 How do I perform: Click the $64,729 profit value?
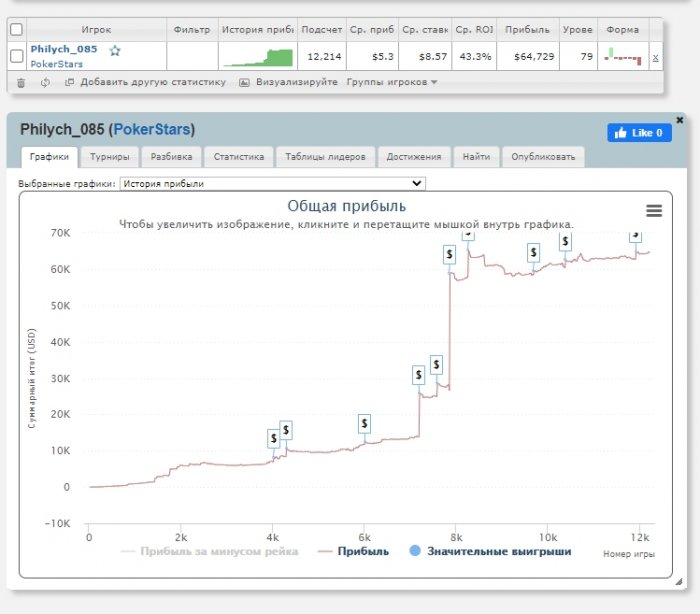point(534,57)
